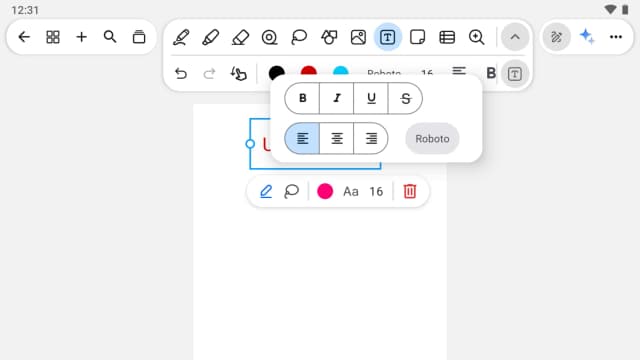Select the Image insert tool
Image resolution: width=640 pixels, height=360 pixels.
click(x=358, y=37)
